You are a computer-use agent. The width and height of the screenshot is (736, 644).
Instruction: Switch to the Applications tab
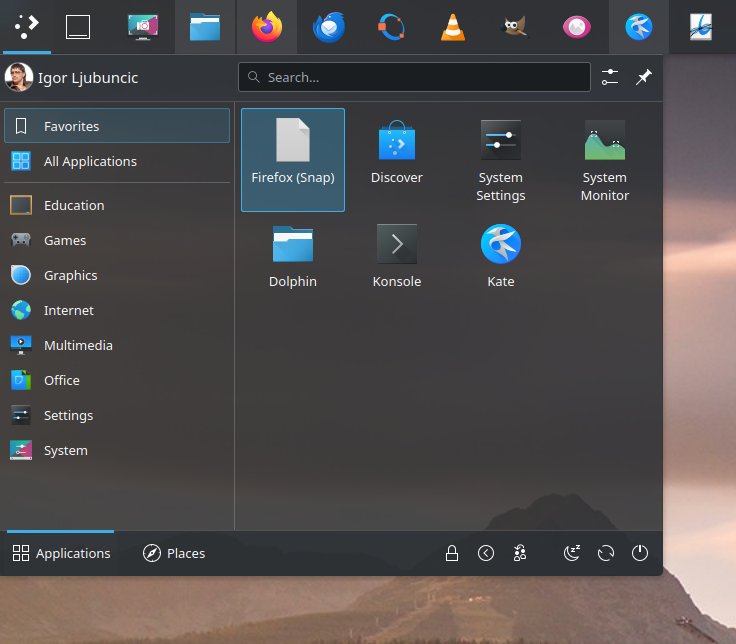tap(61, 553)
